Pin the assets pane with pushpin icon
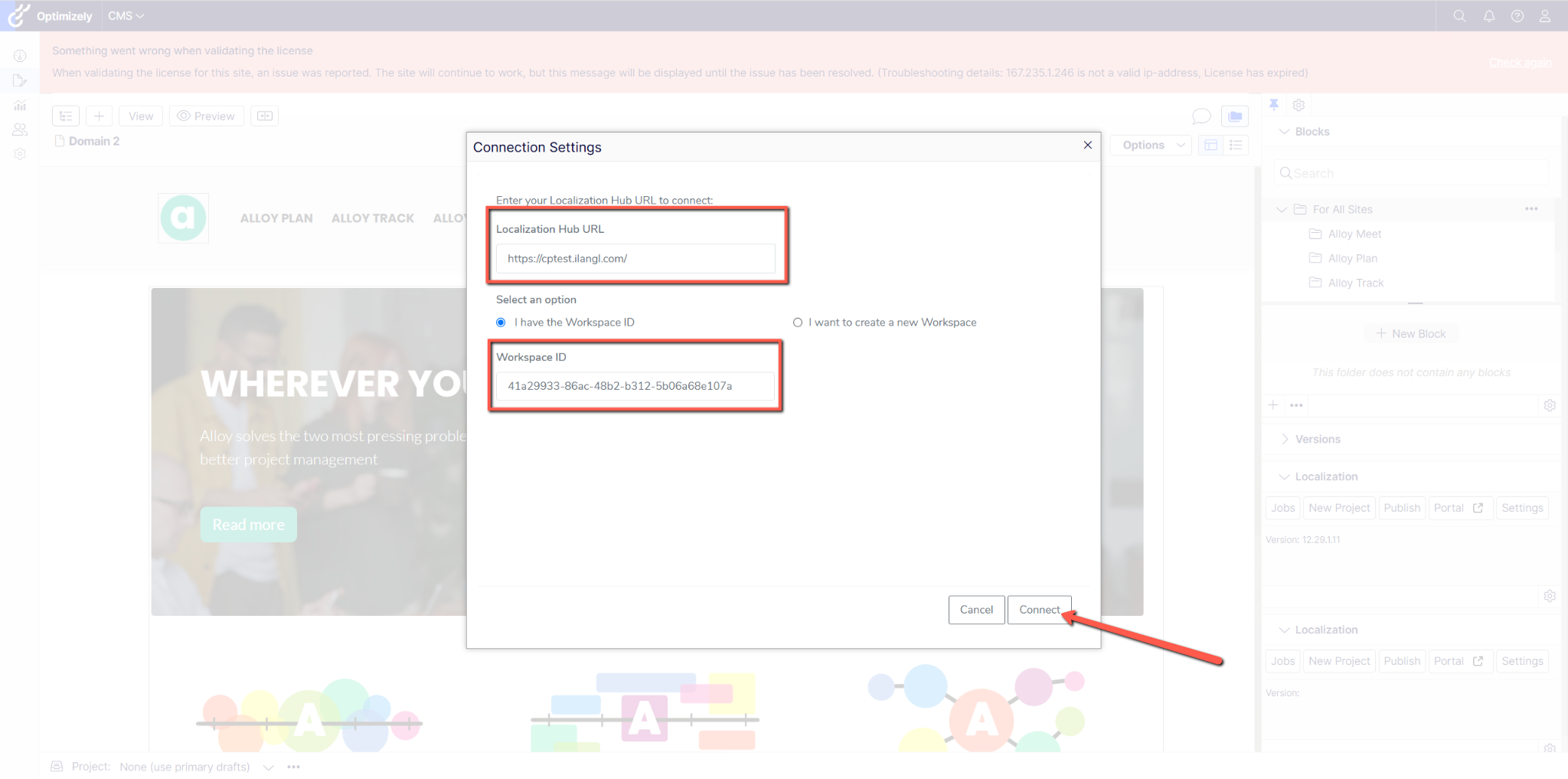This screenshot has width=1568, height=779. pyautogui.click(x=1274, y=105)
